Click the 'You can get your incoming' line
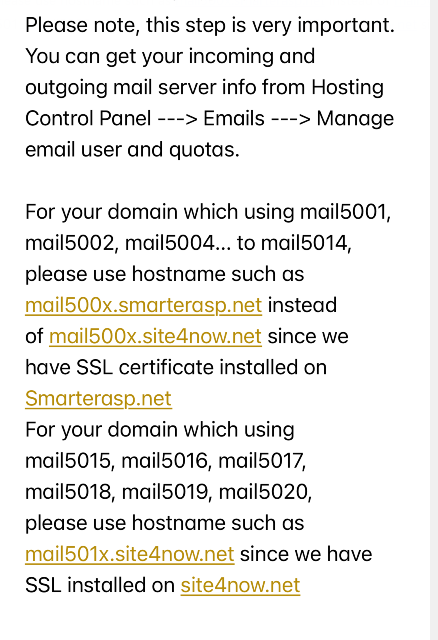This screenshot has width=438, height=640. click(x=170, y=56)
